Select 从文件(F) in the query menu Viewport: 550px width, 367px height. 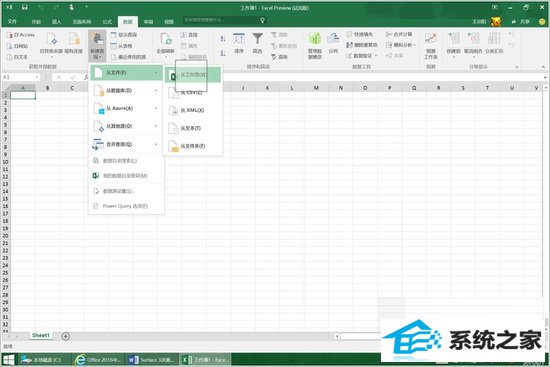coord(126,73)
